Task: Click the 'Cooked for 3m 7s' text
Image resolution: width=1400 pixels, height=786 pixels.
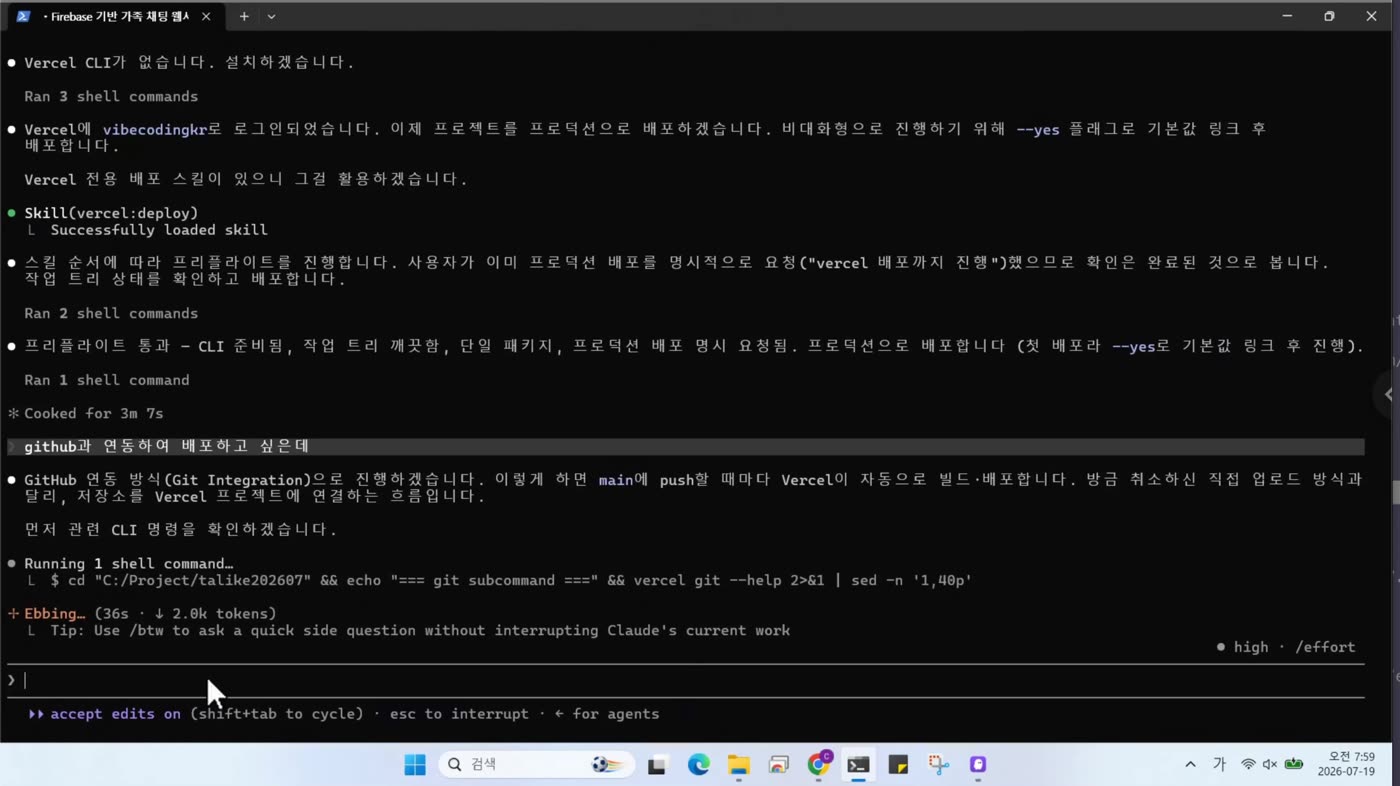Action: (x=93, y=413)
